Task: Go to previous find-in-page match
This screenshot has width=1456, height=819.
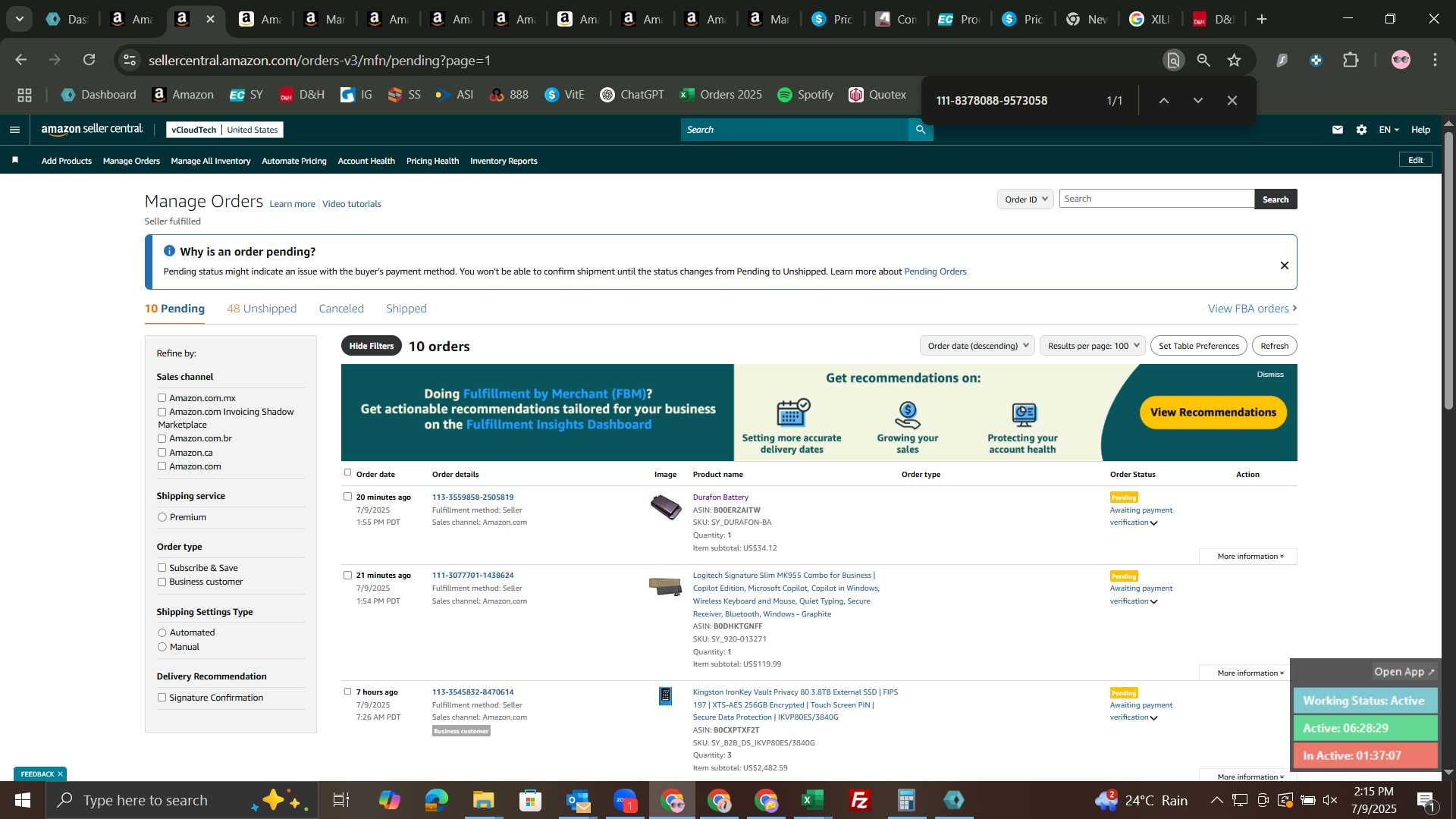Action: click(x=1164, y=100)
